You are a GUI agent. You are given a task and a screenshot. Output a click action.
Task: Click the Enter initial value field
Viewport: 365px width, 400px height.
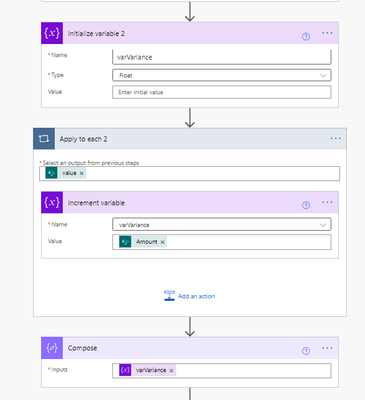222,92
